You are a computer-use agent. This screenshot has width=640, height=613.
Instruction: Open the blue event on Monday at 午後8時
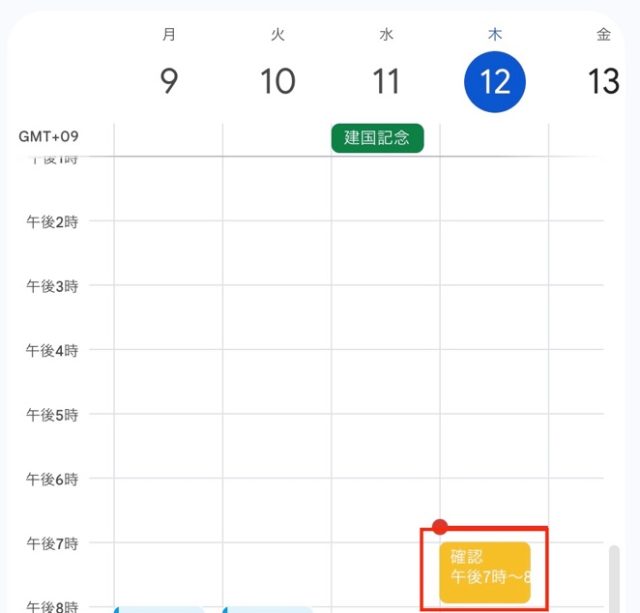tap(160, 609)
